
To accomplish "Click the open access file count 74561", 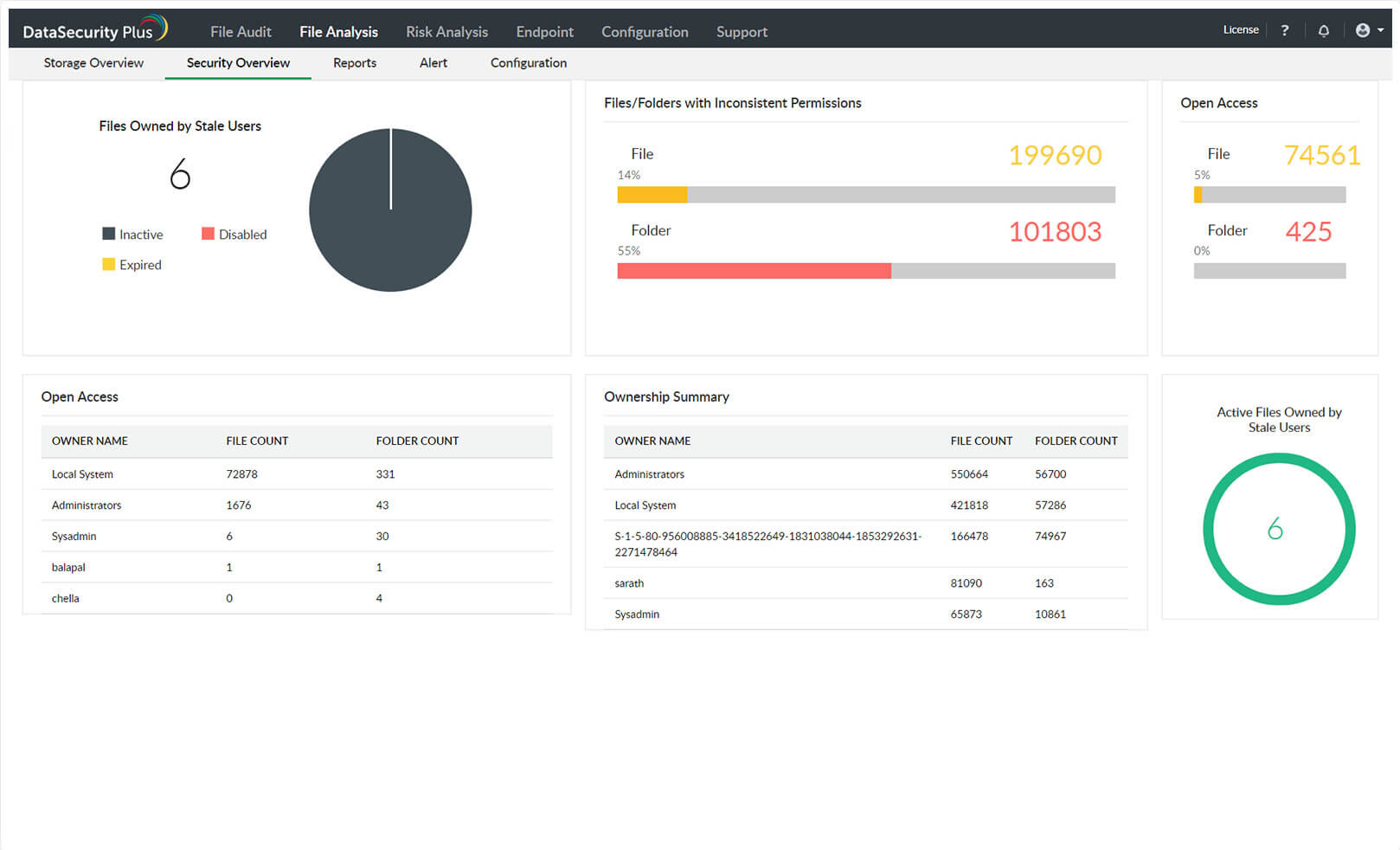I will tap(1321, 155).
